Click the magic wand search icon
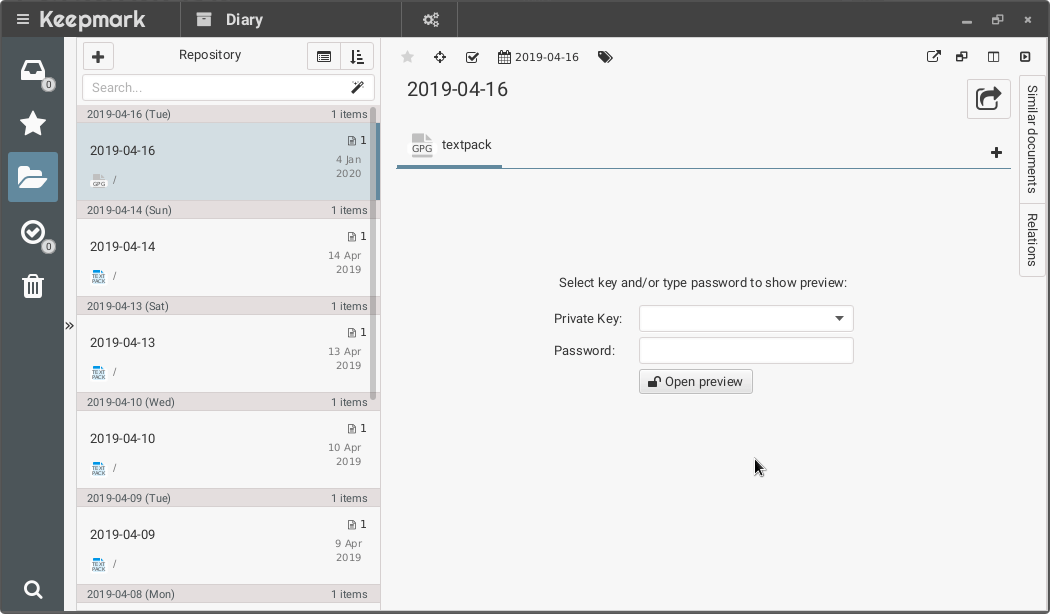1050x614 pixels. tap(357, 87)
